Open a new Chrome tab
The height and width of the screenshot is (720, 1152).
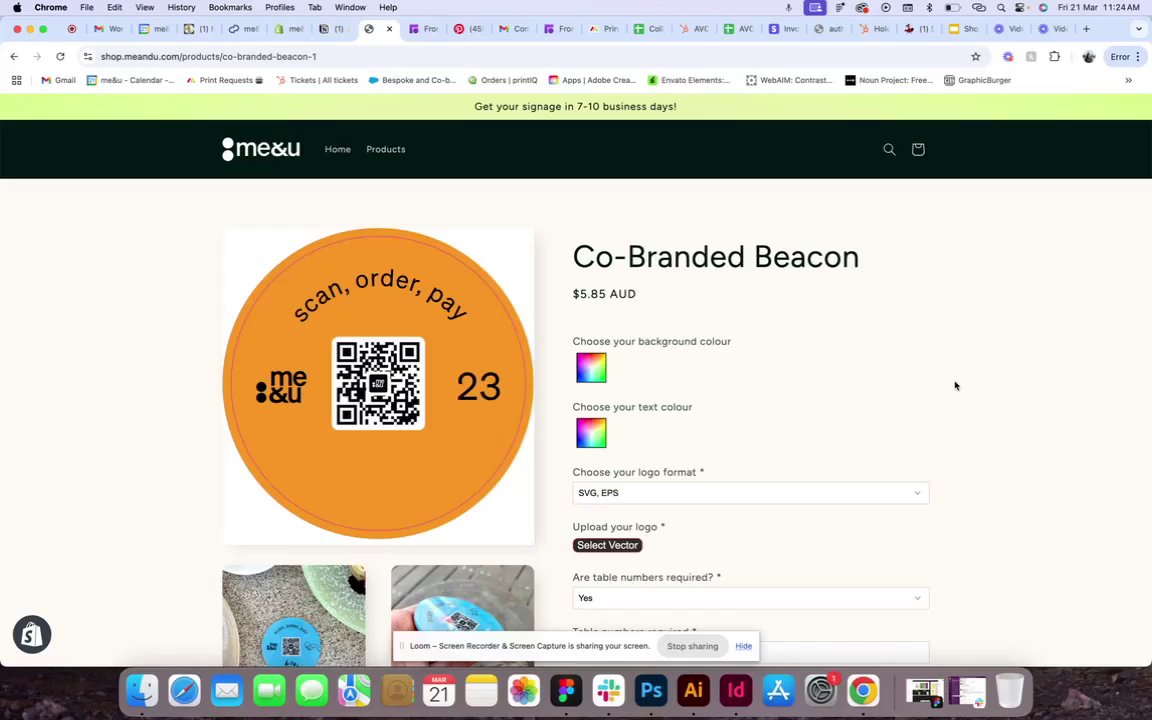[1086, 29]
